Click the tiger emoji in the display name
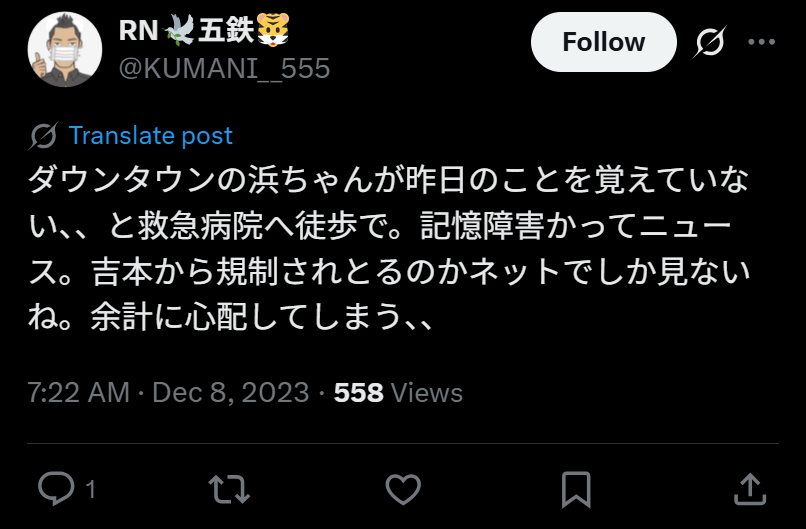Viewport: 806px width, 529px height. click(x=273, y=30)
